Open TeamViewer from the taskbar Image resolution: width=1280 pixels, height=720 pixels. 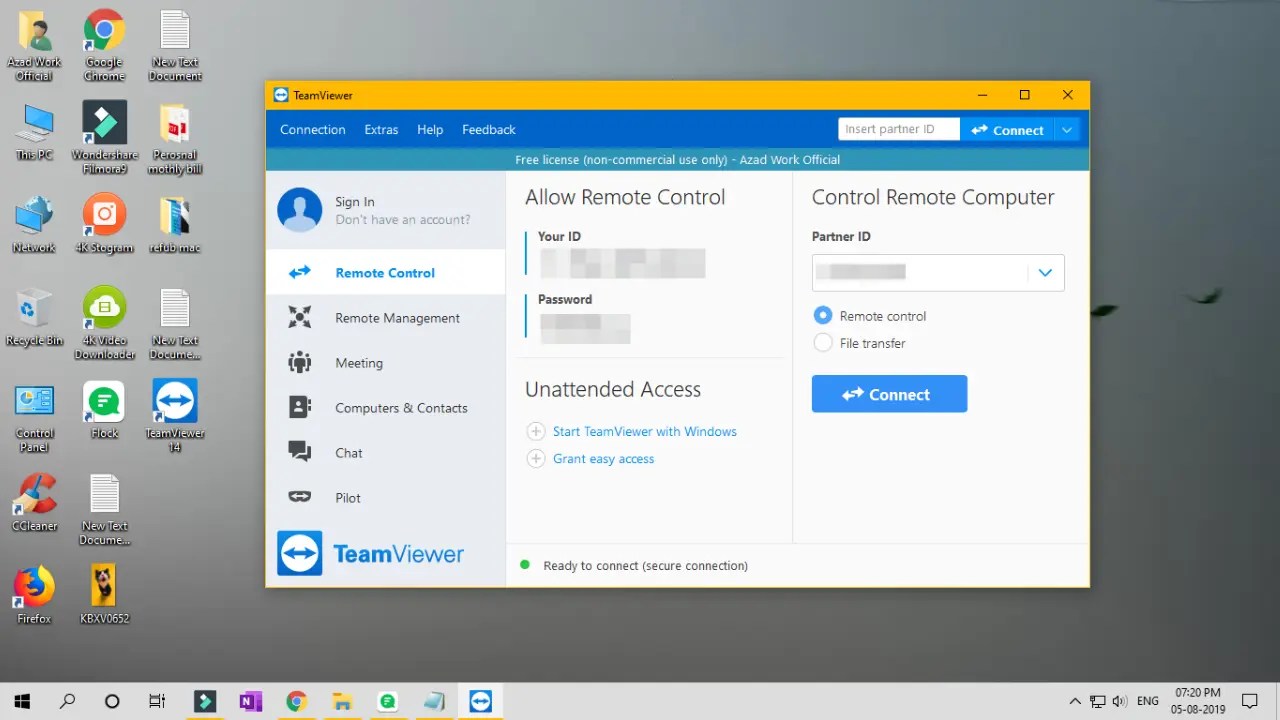[x=480, y=701]
